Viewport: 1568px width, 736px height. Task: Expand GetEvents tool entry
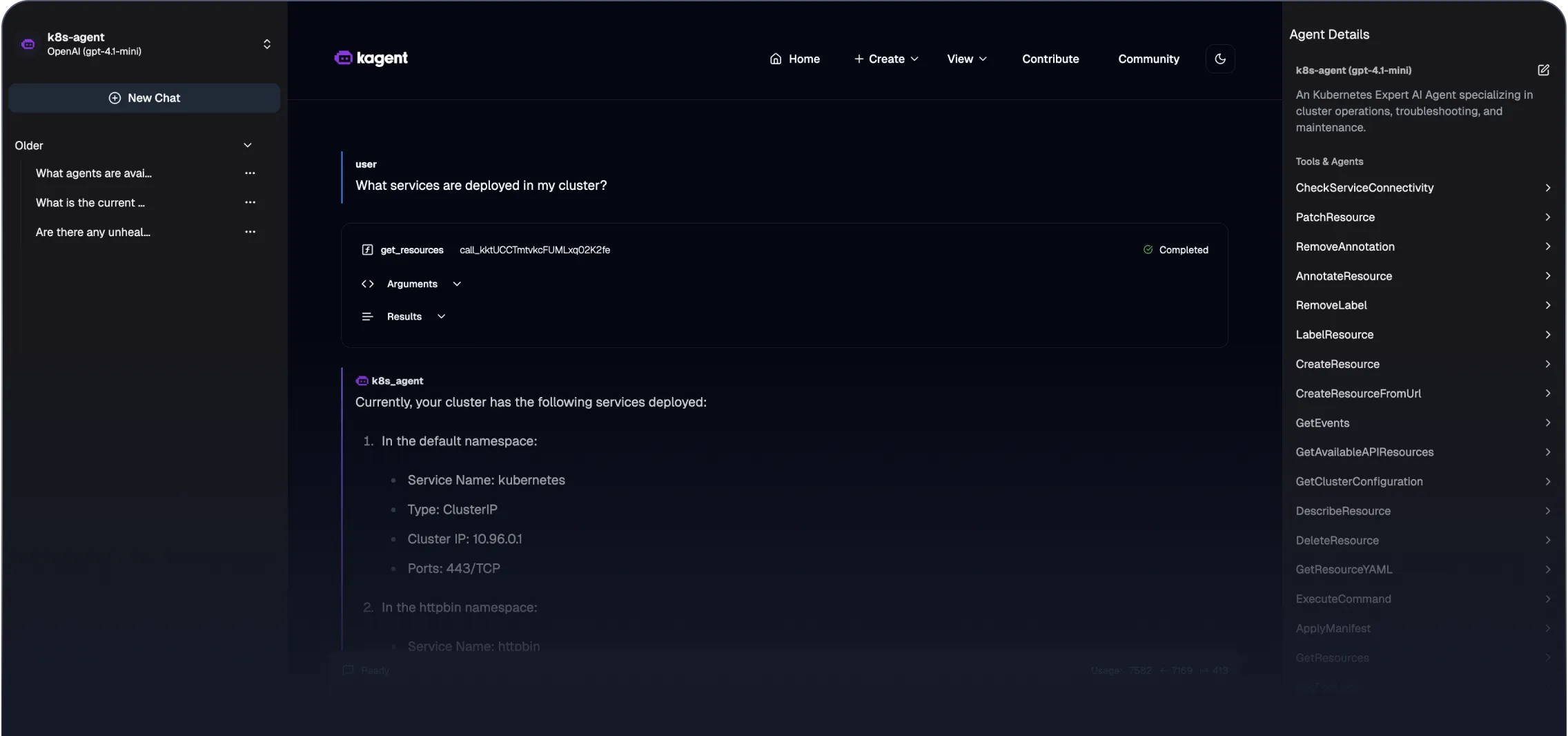coord(1422,423)
